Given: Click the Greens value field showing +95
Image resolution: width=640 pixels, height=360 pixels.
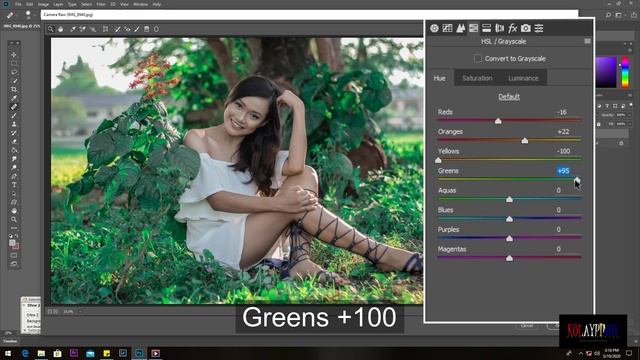Looking at the screenshot, I should 563,171.
